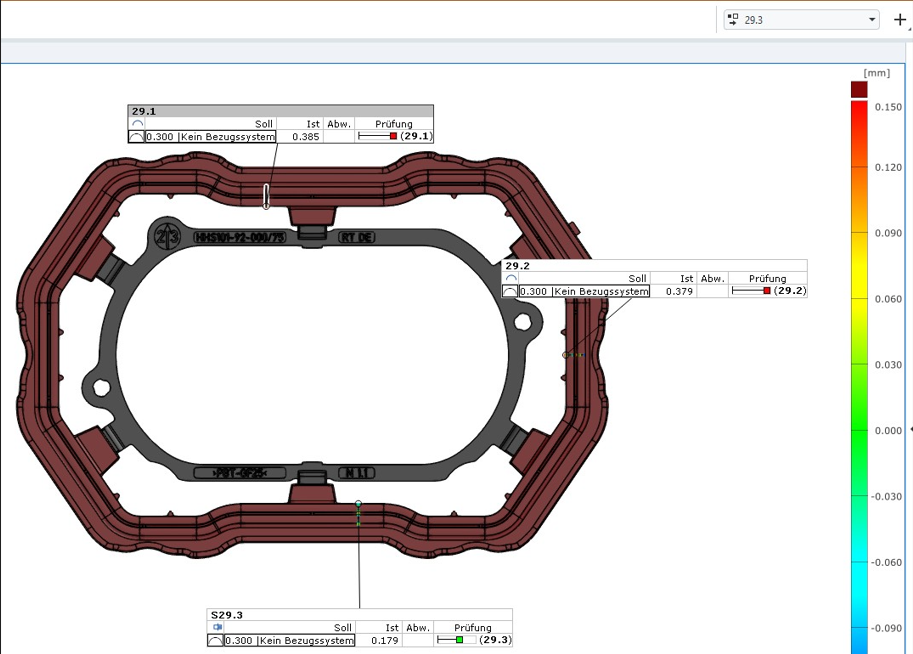913x654 pixels.
Task: Click the dropdown arrow of the 29.3 combo box
Action: click(872, 19)
